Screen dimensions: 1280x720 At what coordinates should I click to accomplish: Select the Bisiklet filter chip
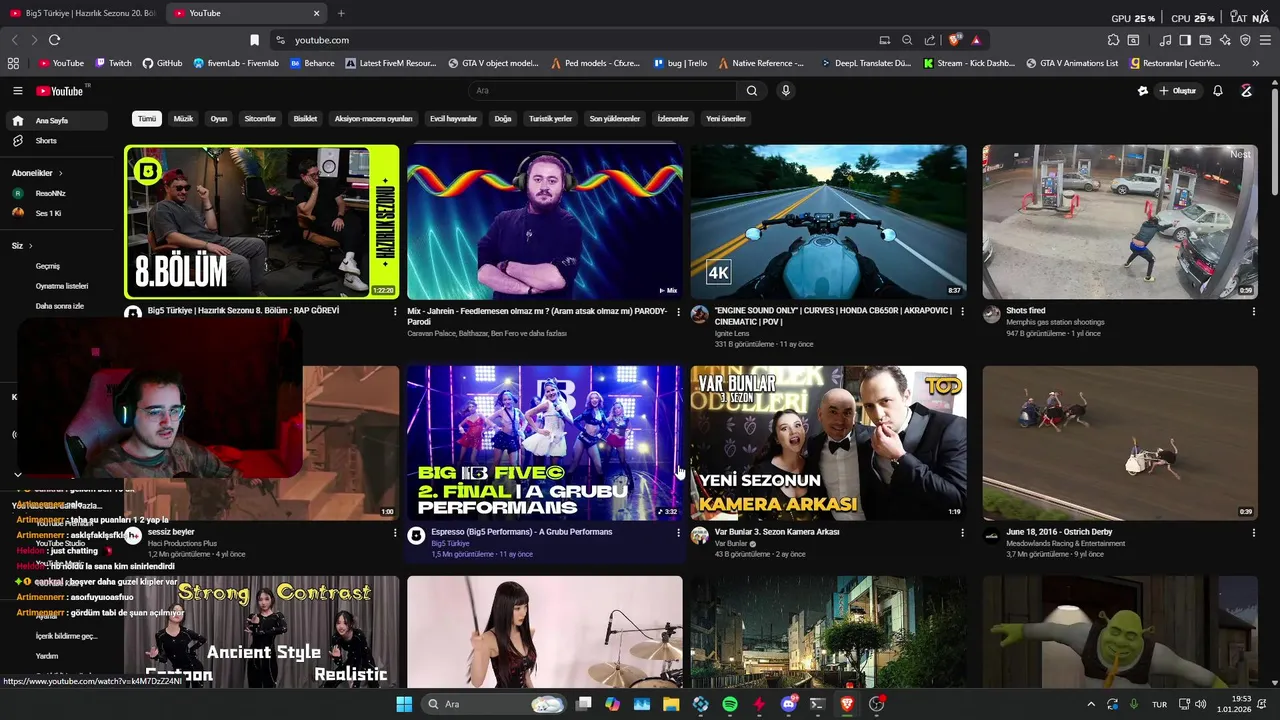[x=305, y=118]
